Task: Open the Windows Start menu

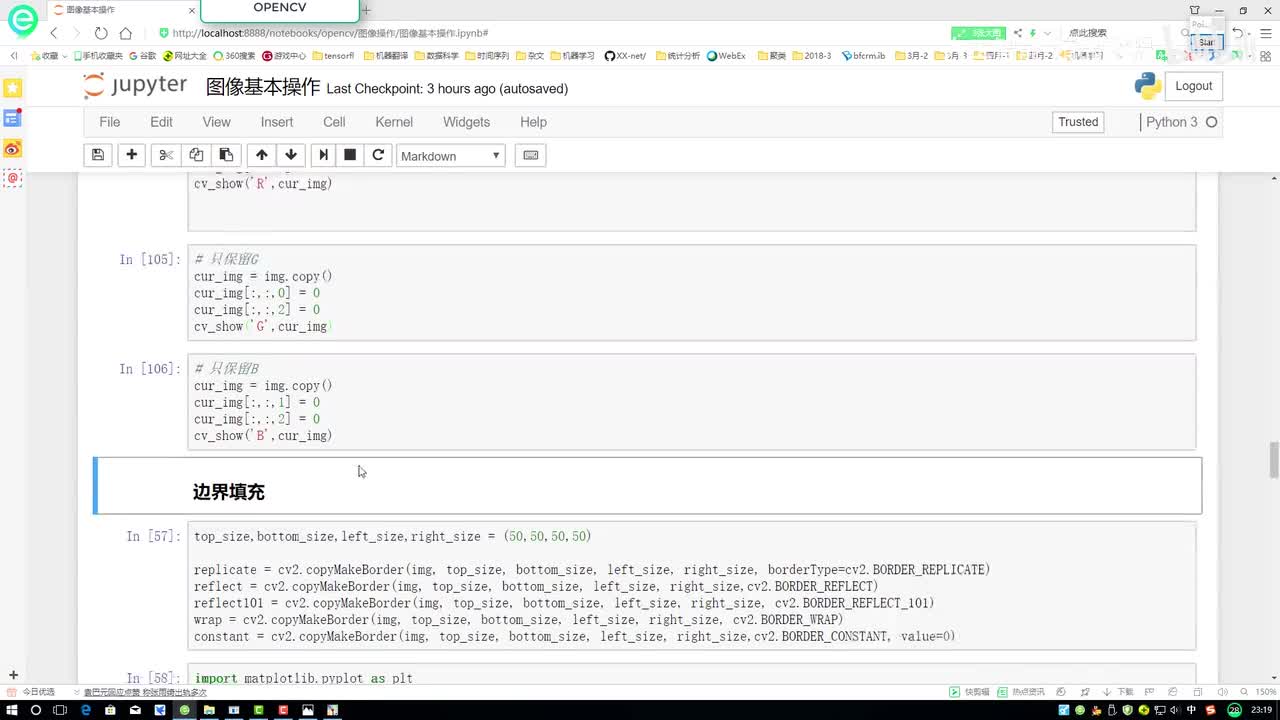Action: (x=12, y=710)
